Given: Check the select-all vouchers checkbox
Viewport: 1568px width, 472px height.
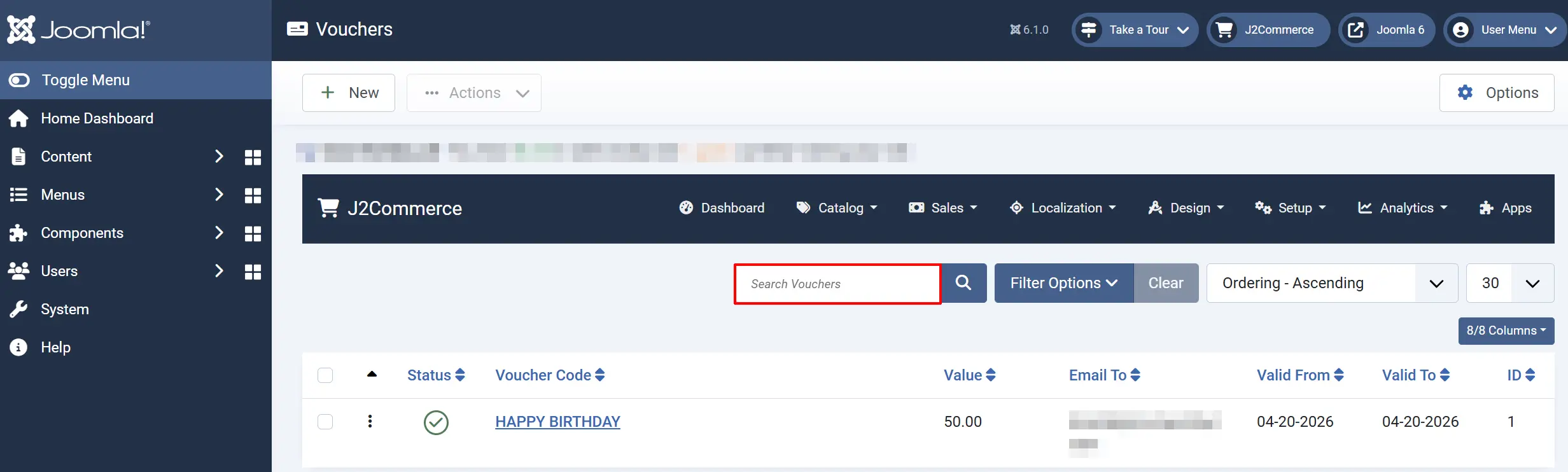Looking at the screenshot, I should click(x=325, y=375).
